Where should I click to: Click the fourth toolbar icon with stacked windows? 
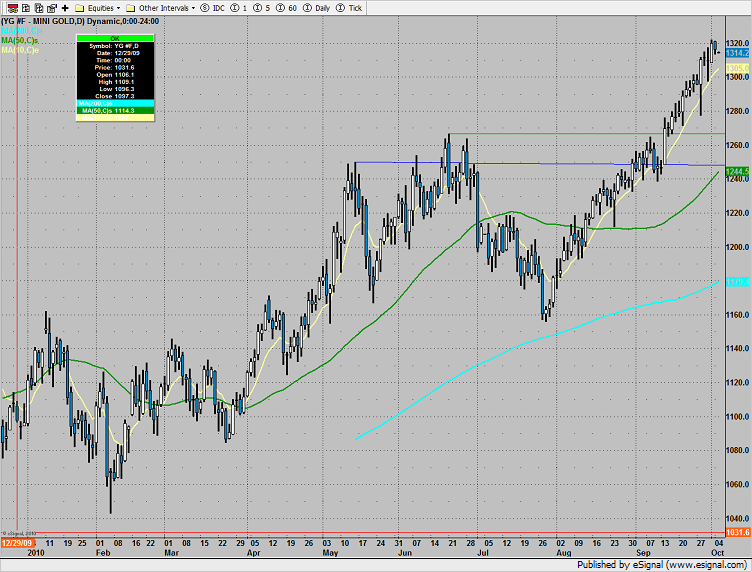point(52,8)
